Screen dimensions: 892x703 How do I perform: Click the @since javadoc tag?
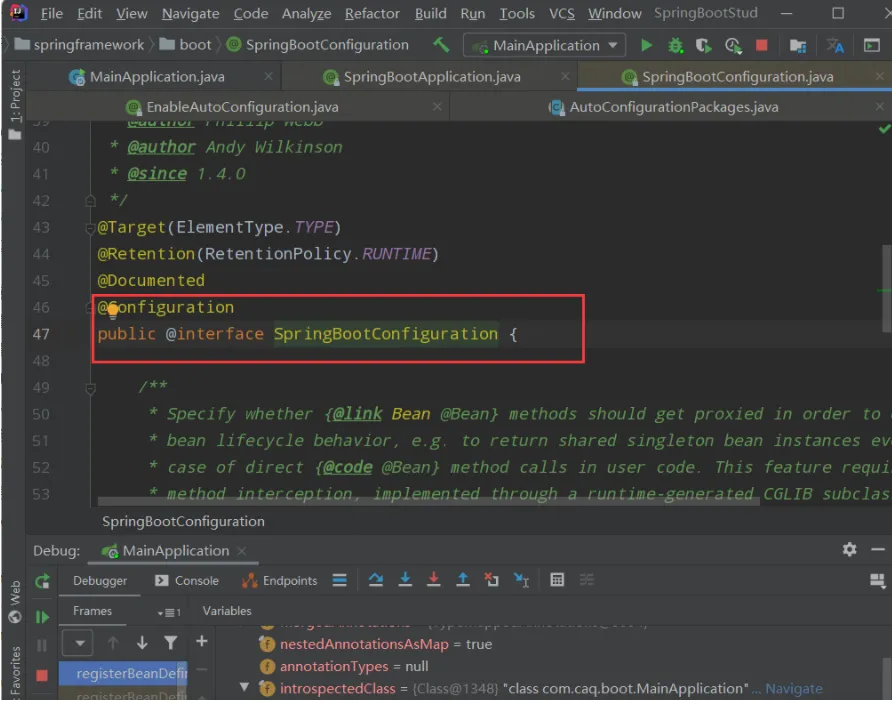click(x=156, y=174)
